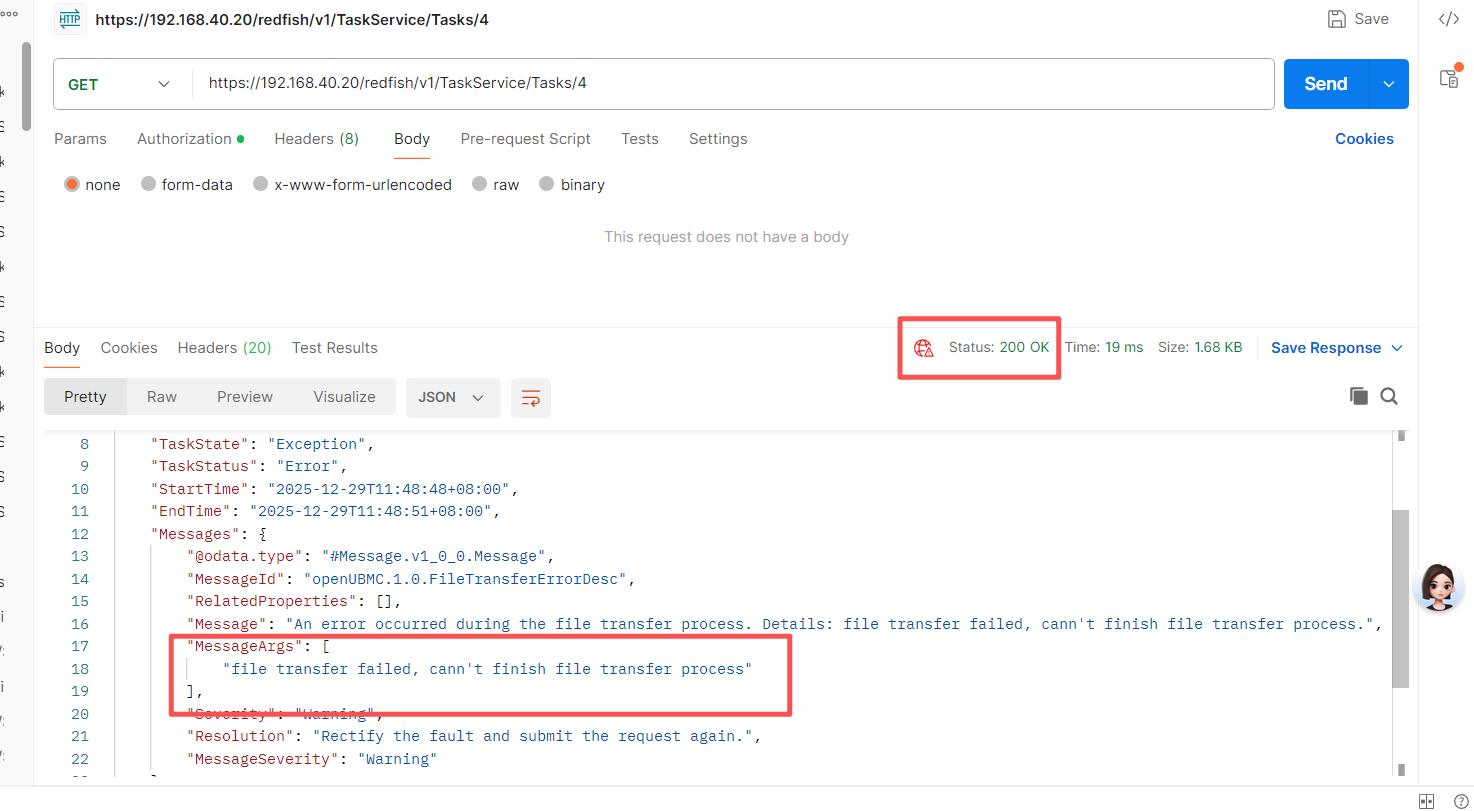Click the assistant avatar icon

1440,586
